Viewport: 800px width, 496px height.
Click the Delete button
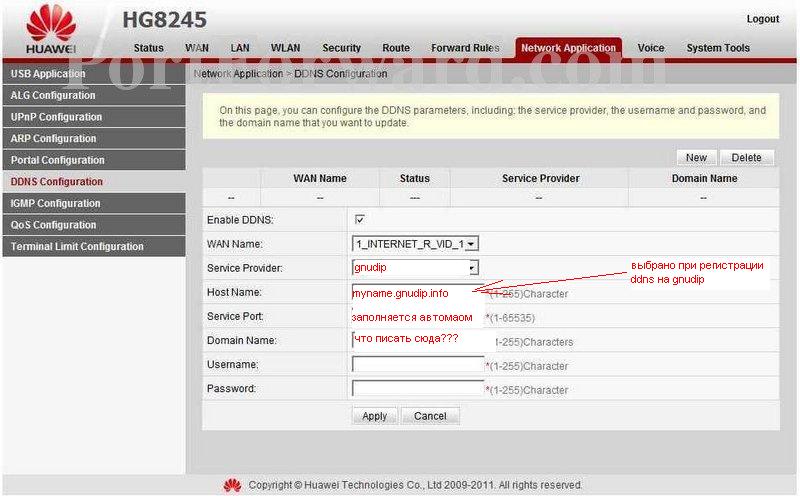[746, 157]
